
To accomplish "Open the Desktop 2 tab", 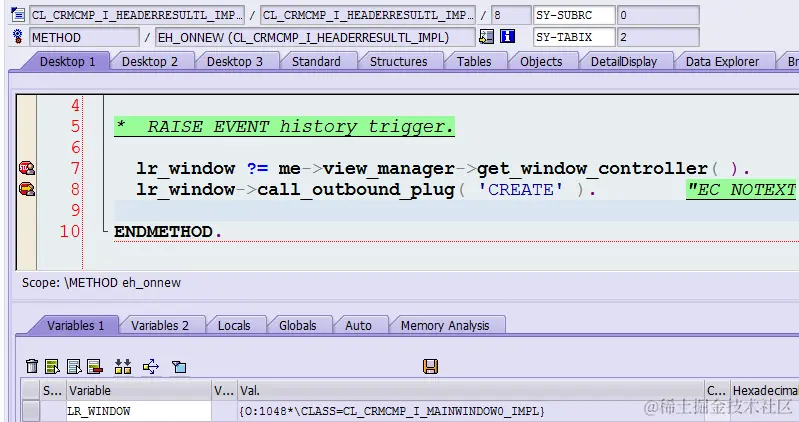I will click(150, 62).
